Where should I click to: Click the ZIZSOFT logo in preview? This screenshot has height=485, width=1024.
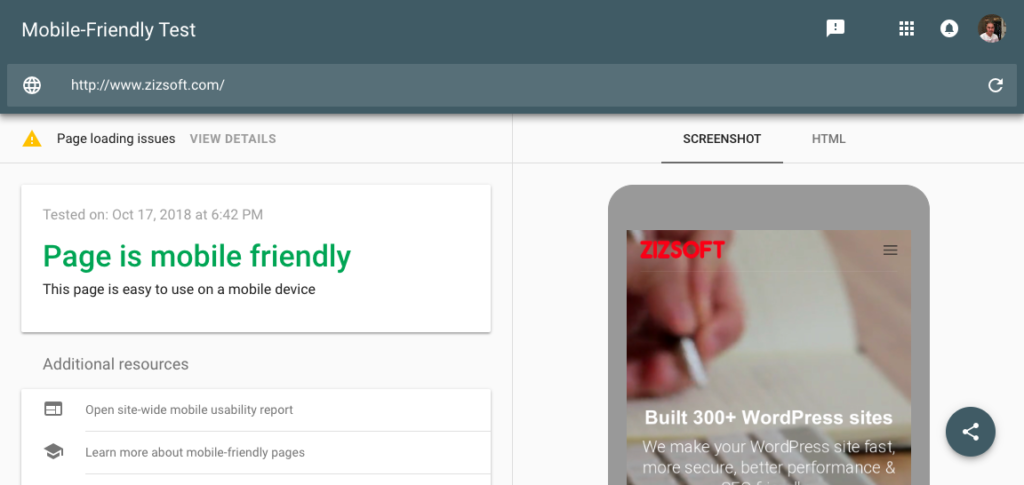point(682,249)
